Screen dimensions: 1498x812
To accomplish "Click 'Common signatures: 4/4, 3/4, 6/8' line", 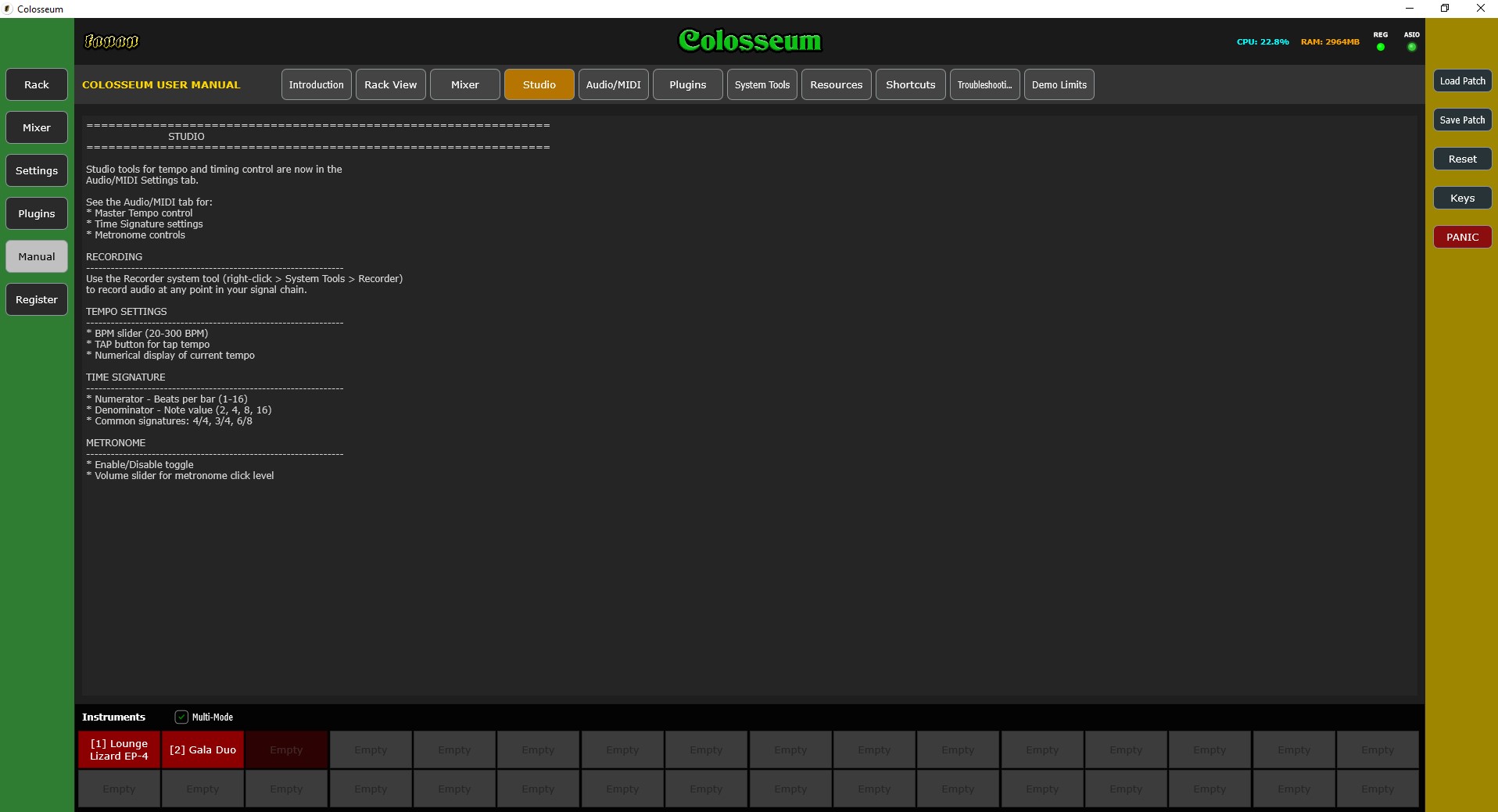I will click(x=169, y=420).
